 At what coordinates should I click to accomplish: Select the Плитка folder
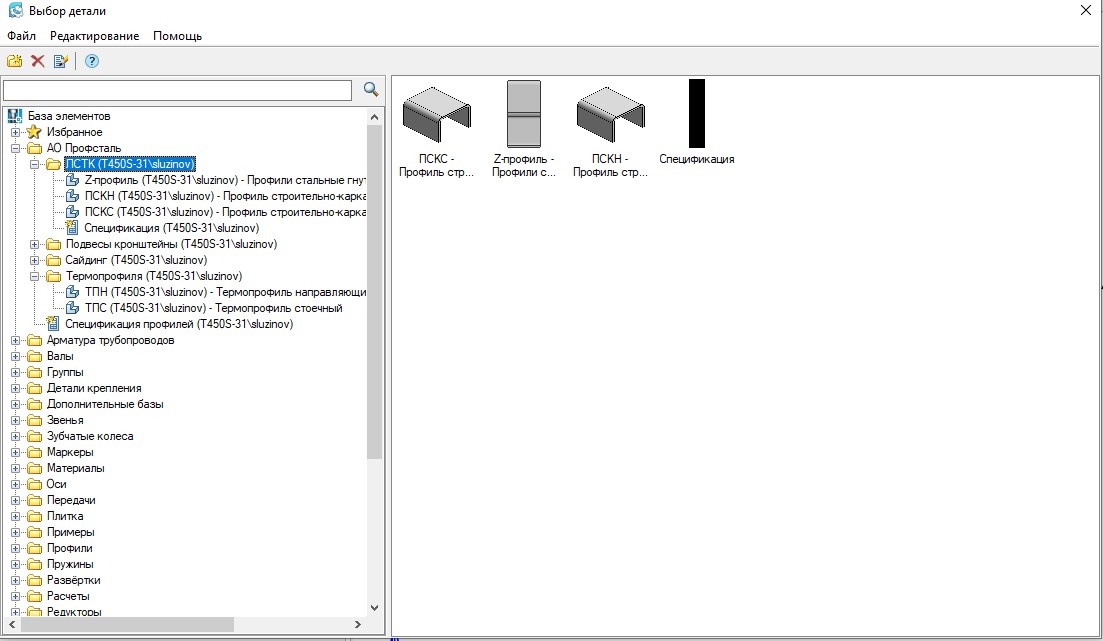[x=65, y=516]
